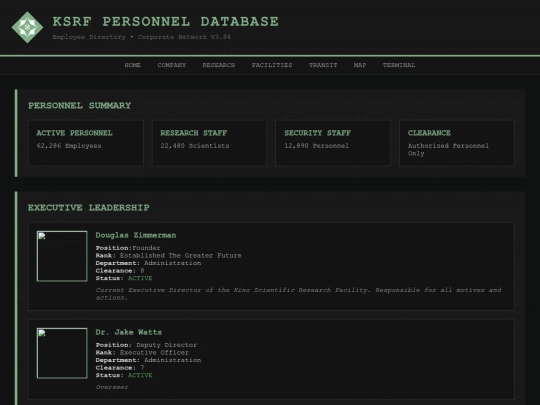Click the Dr. Jake Watts name heading
540x405 pixels.
128,332
